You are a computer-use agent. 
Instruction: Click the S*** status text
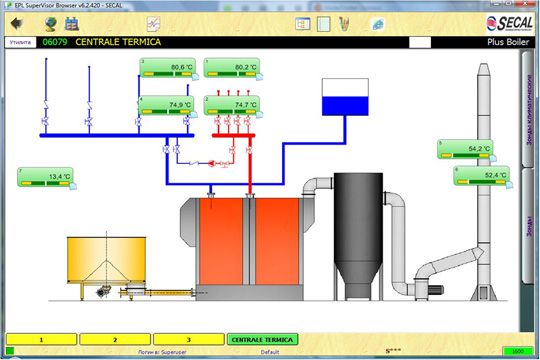(x=393, y=351)
